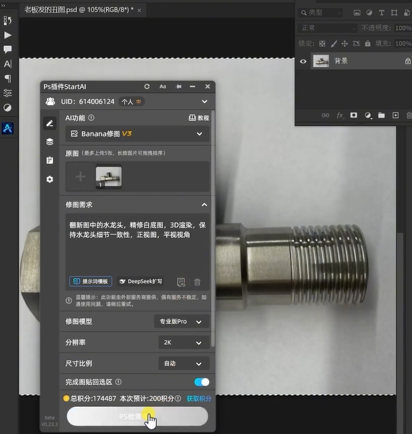Toggle lock transparent pixels icon
Viewport: 412px width, 434px height.
(322, 44)
